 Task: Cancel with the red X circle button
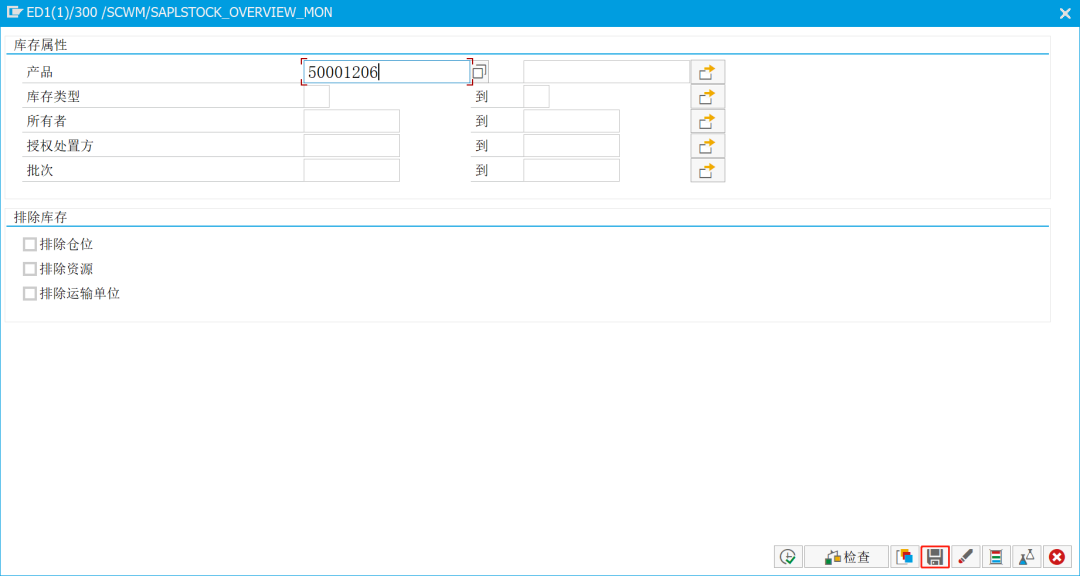coord(1057,557)
